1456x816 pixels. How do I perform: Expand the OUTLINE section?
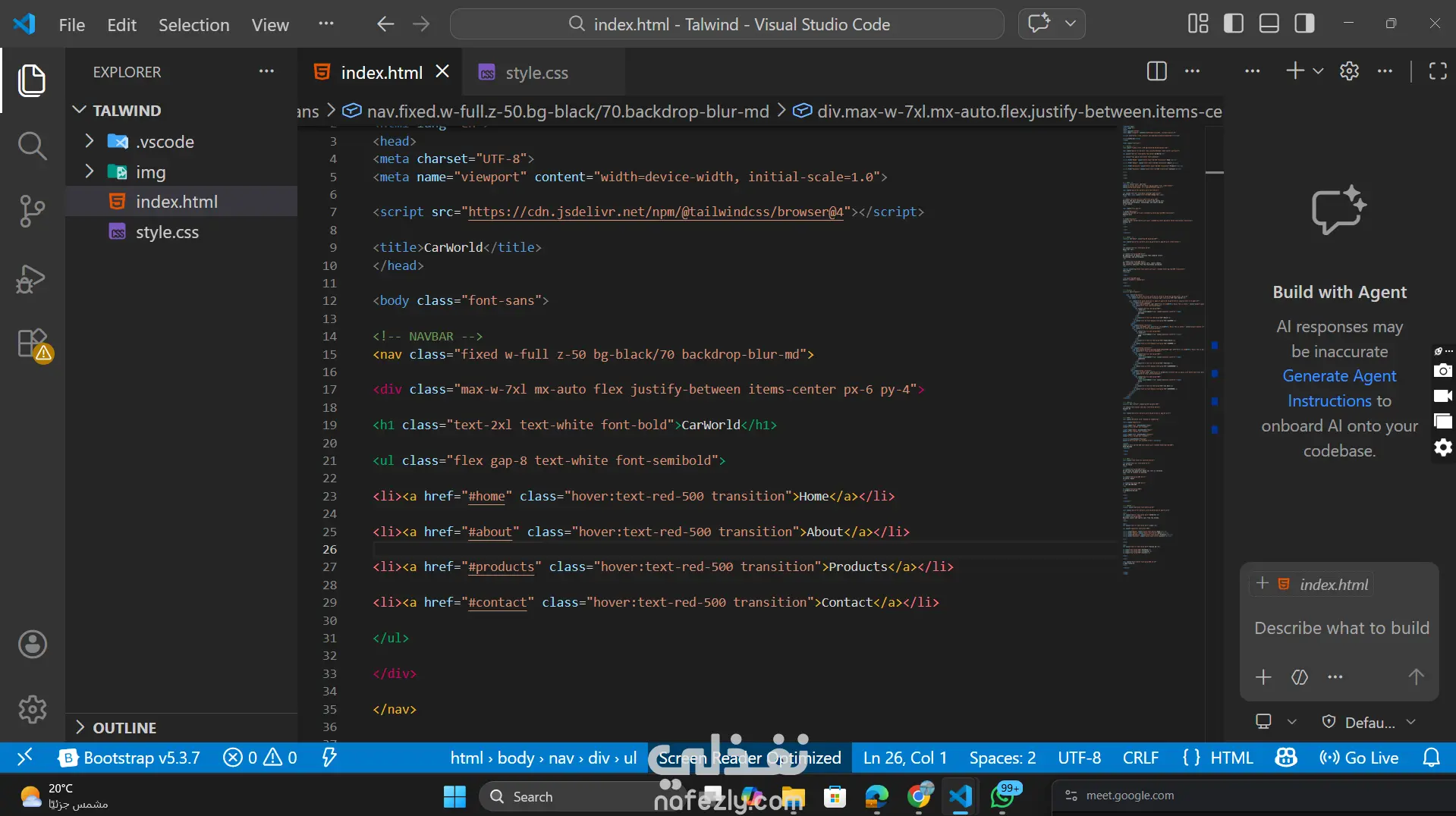pyautogui.click(x=182, y=728)
